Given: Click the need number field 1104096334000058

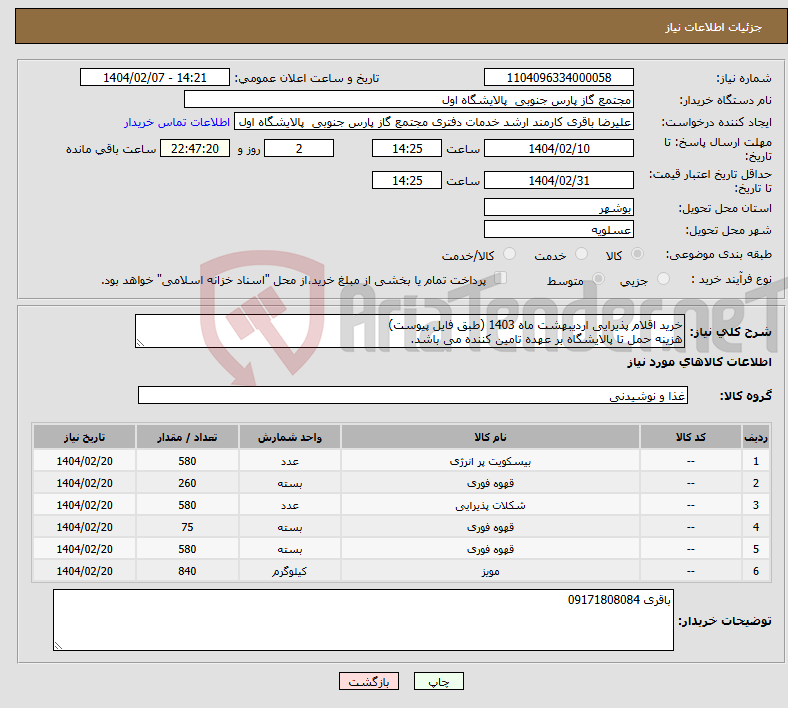Looking at the screenshot, I should point(558,77).
